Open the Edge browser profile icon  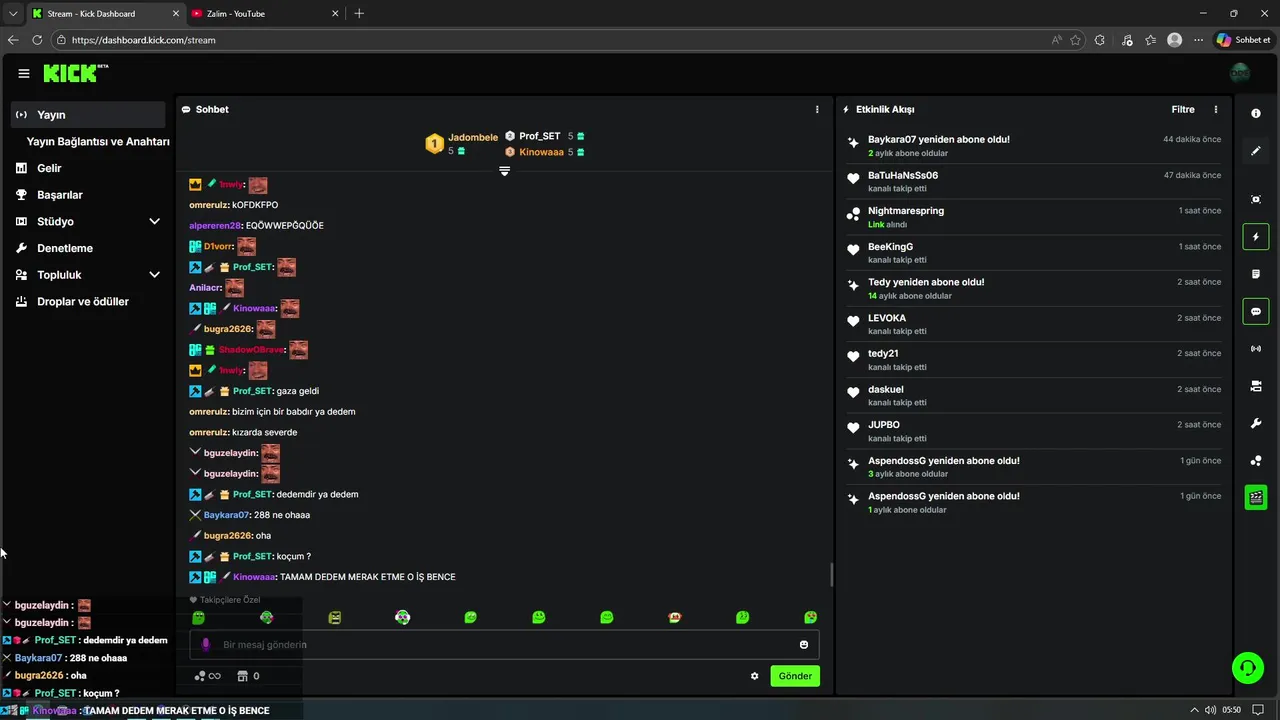pos(1174,40)
